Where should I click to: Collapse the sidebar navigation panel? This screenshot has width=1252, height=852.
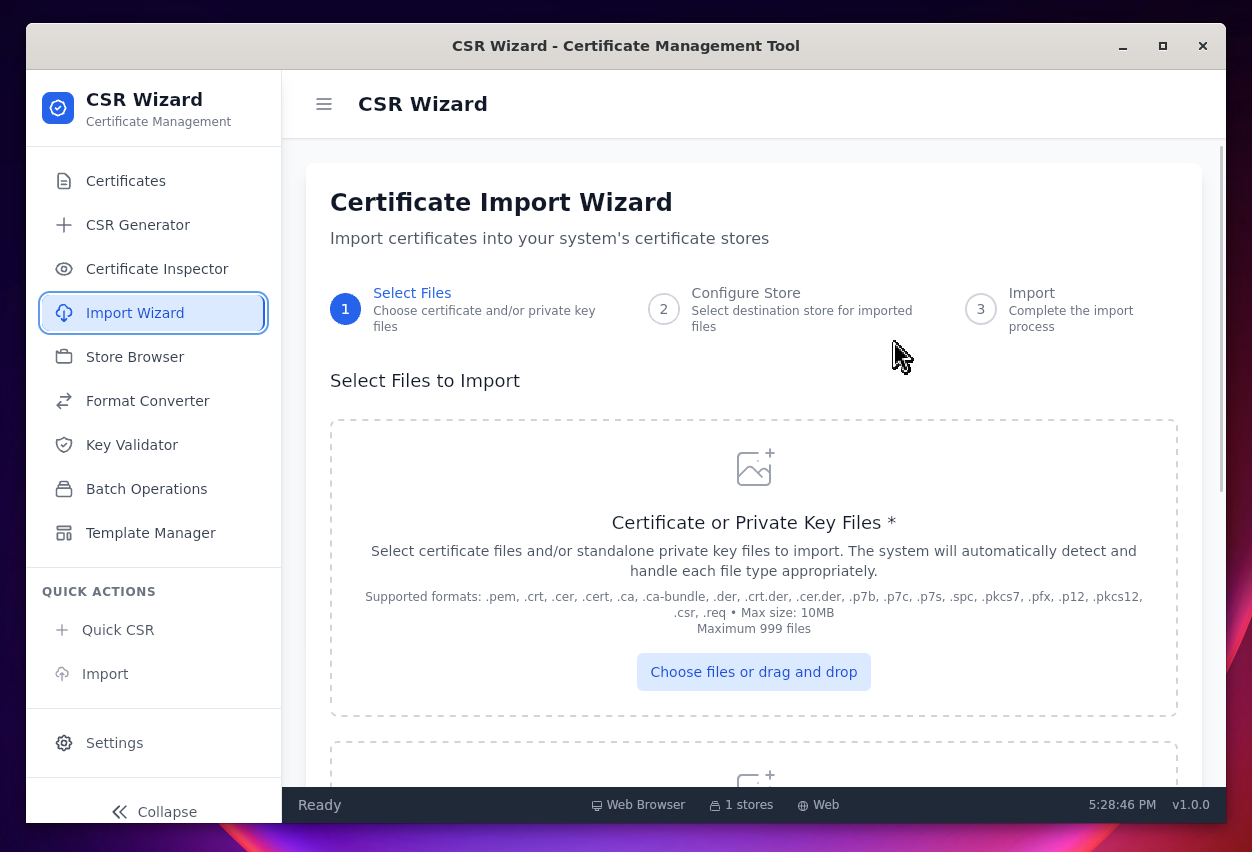click(154, 811)
